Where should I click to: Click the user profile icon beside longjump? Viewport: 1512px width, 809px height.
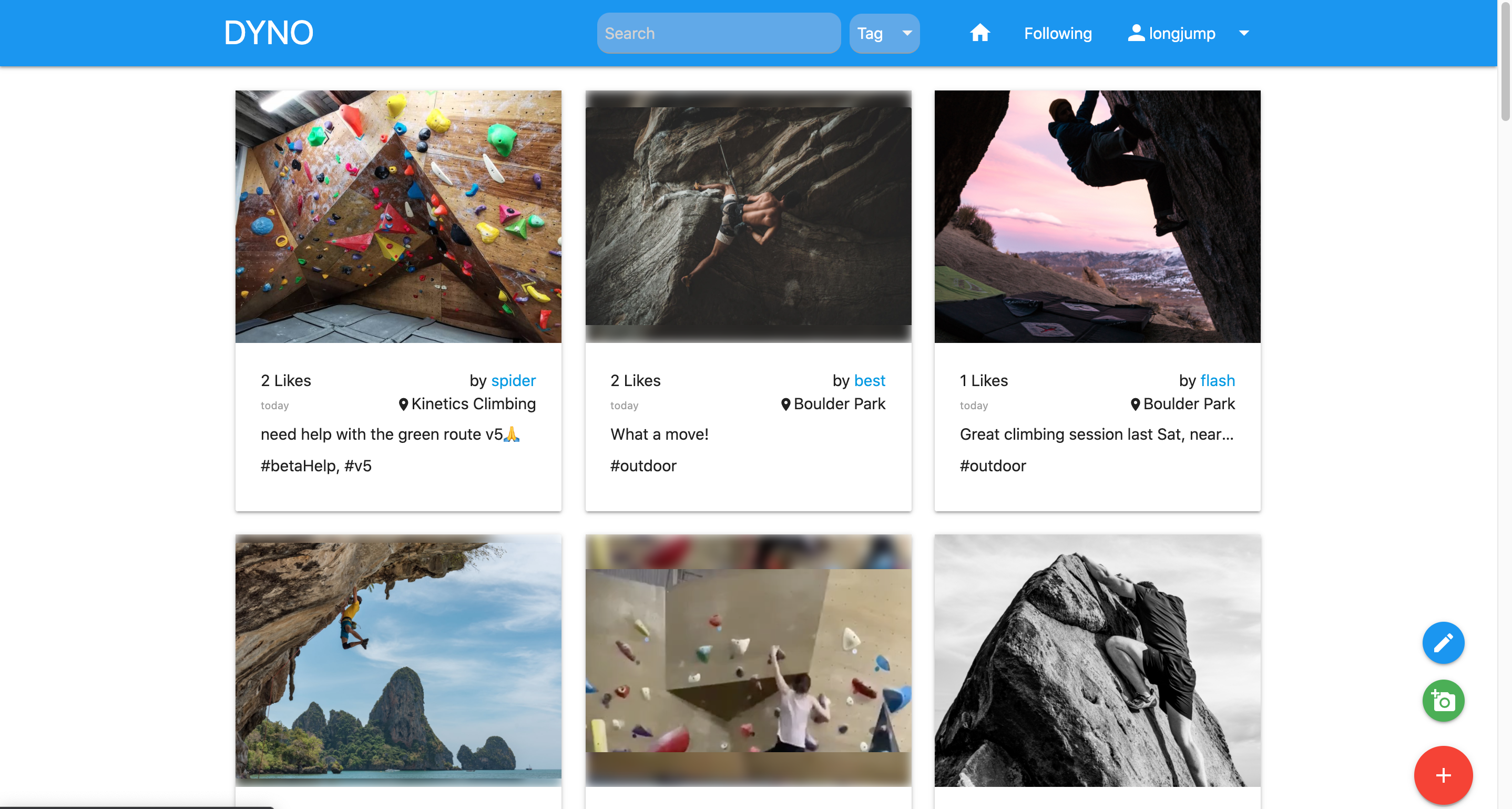[x=1136, y=33]
